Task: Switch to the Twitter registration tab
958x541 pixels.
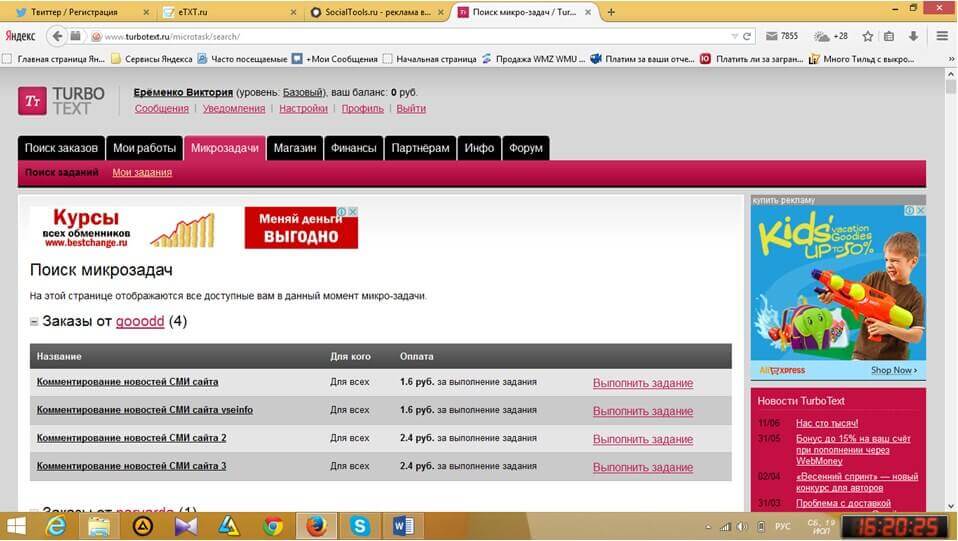Action: coord(75,12)
